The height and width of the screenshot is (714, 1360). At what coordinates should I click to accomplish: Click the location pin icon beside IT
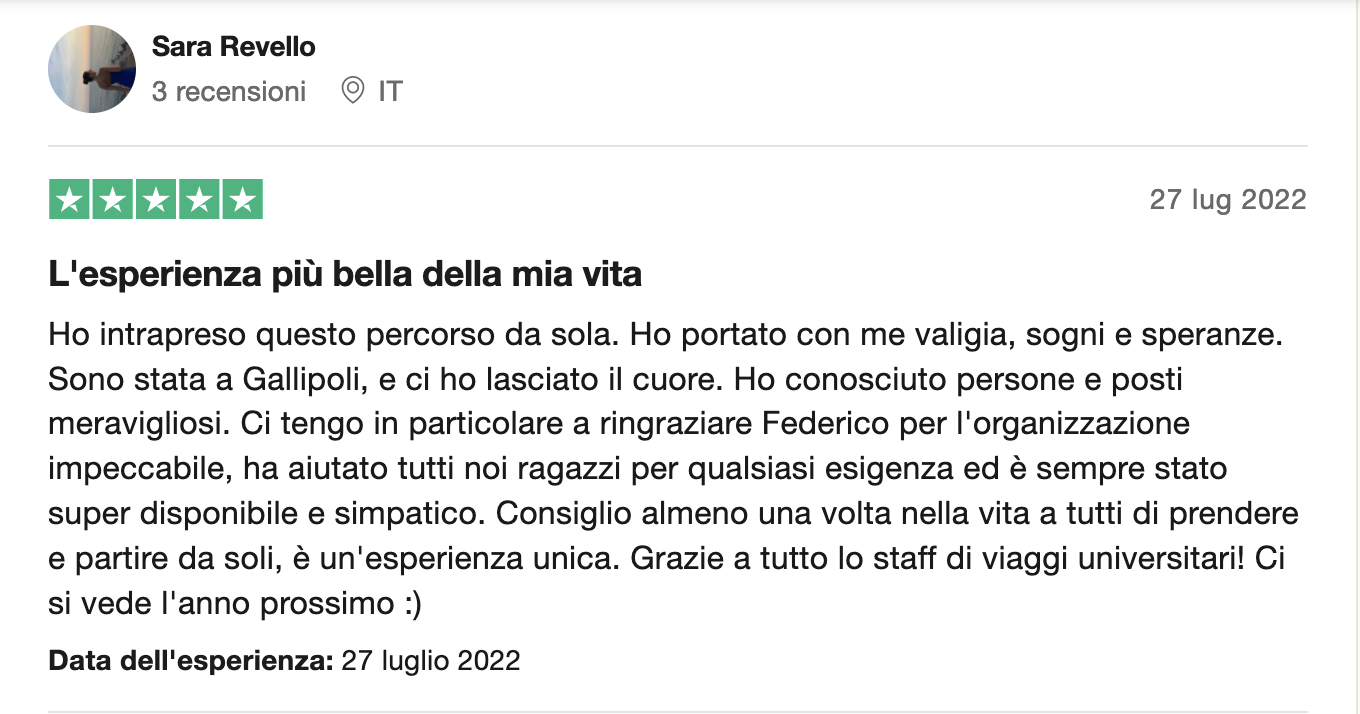(x=352, y=91)
